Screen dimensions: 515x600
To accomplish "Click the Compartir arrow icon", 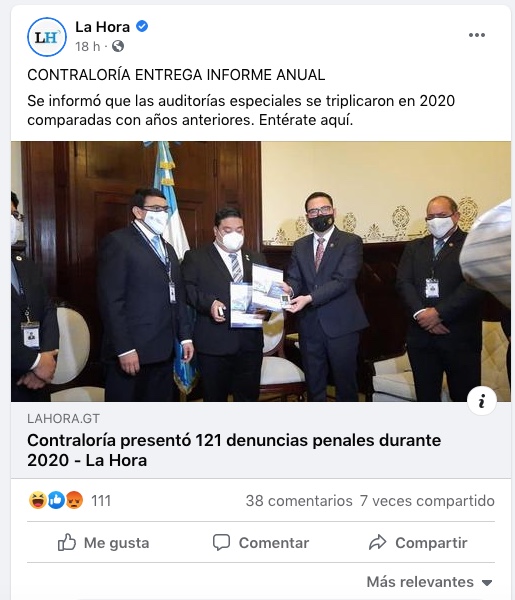I will (377, 542).
